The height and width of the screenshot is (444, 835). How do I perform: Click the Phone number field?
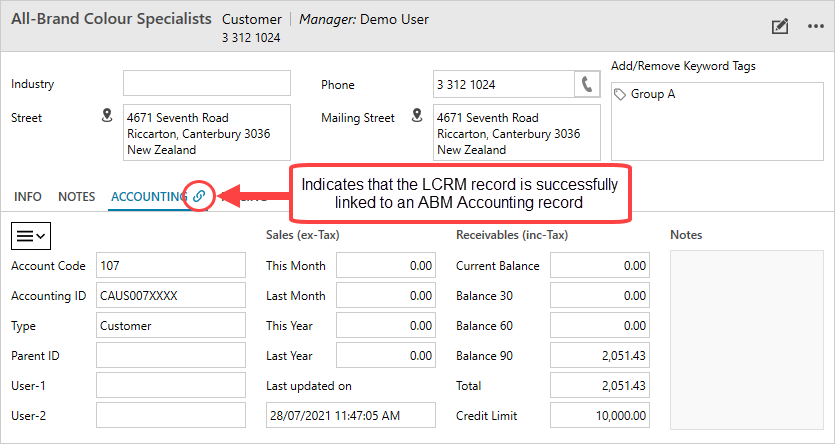click(502, 84)
